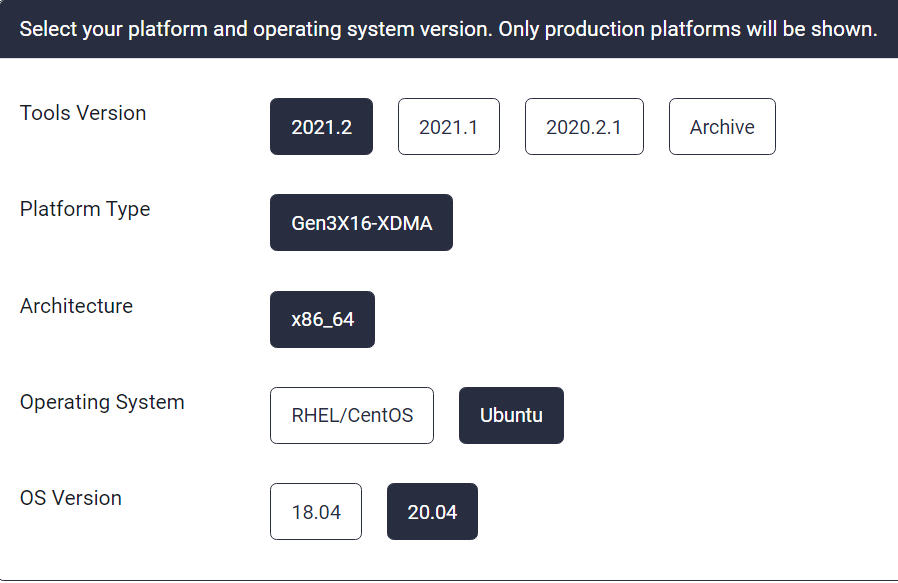Choose the x86_64 architecture
This screenshot has height=583, width=898.
322,319
